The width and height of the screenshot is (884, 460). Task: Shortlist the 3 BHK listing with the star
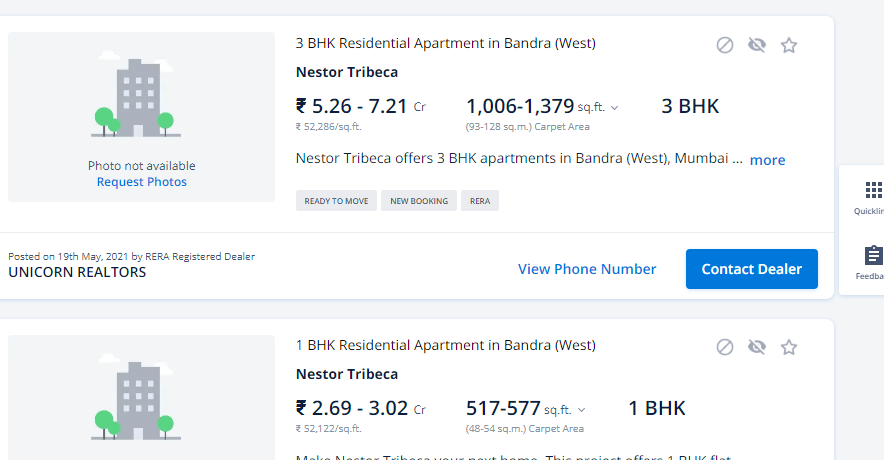point(789,45)
